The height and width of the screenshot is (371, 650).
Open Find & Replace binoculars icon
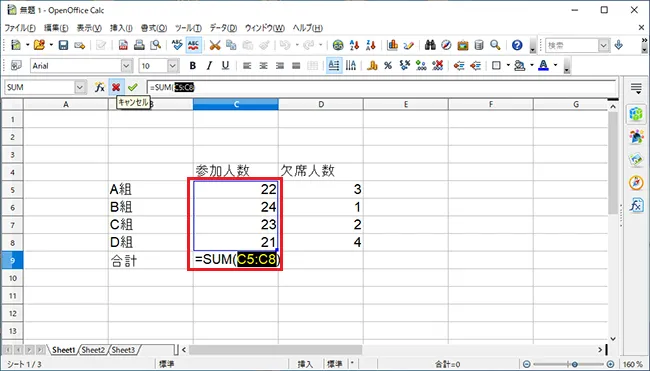[430, 45]
